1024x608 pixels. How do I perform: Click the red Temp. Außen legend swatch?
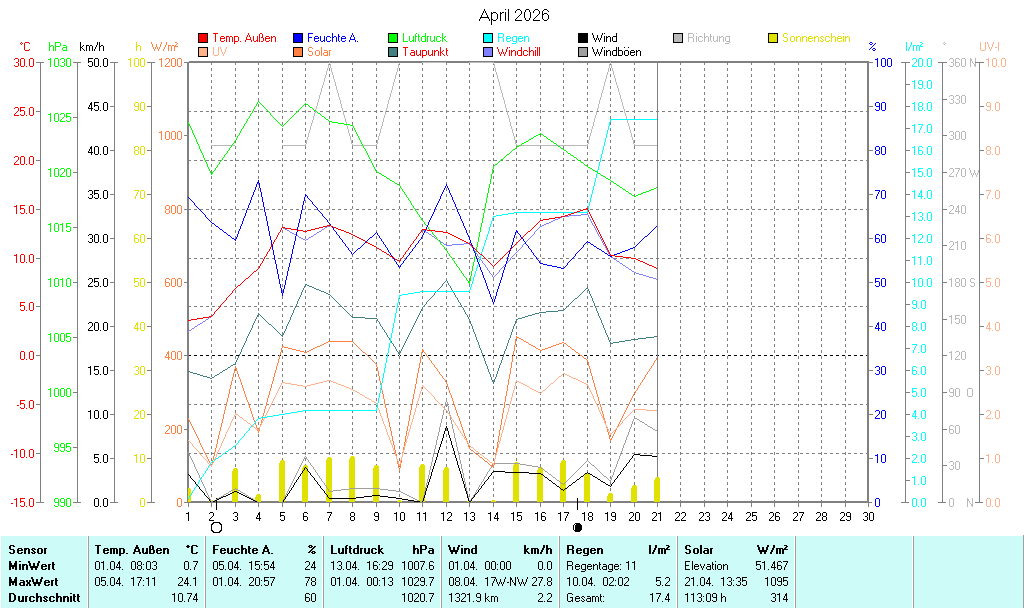(x=204, y=39)
